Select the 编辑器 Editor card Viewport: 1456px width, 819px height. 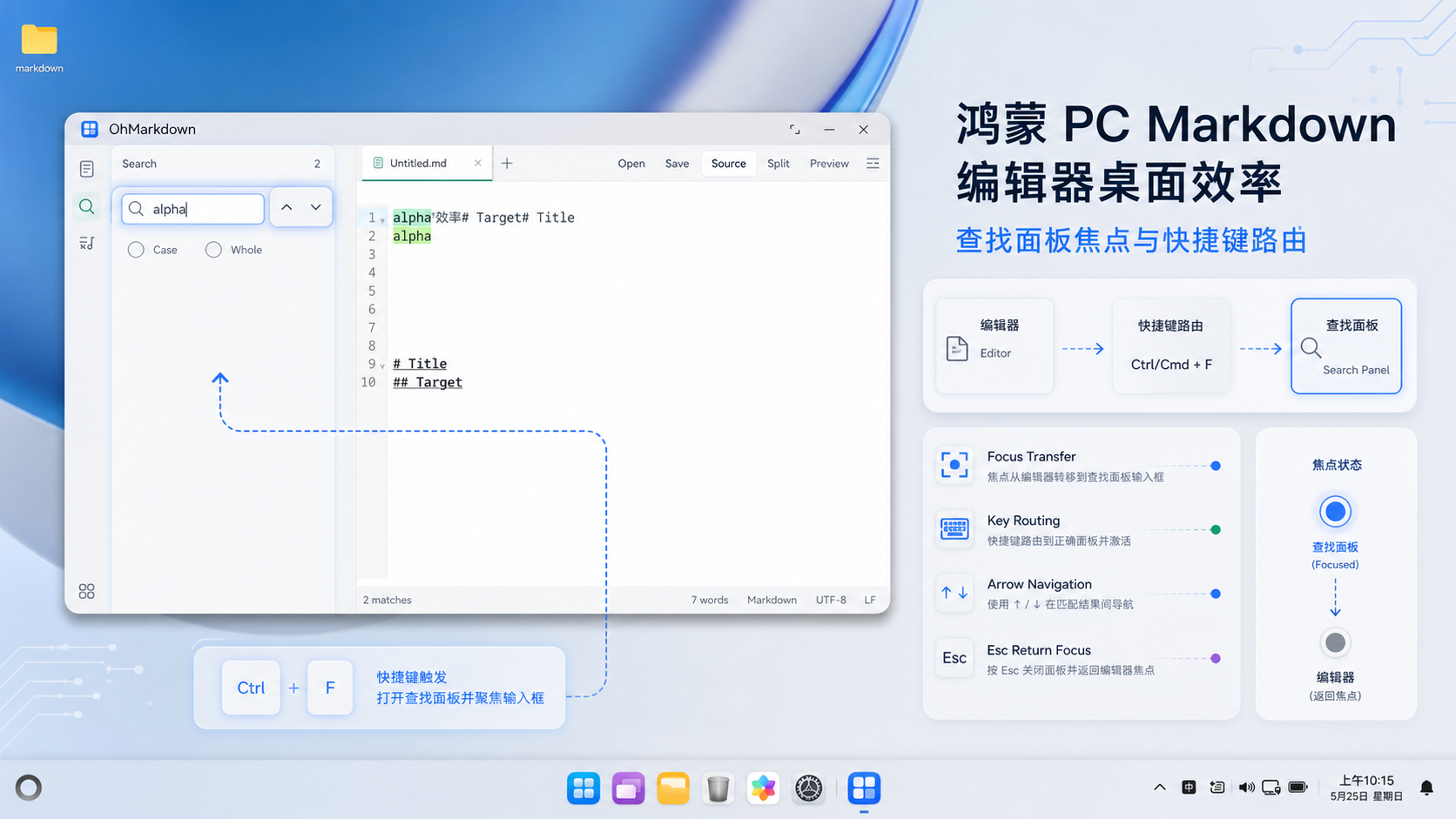coord(994,346)
